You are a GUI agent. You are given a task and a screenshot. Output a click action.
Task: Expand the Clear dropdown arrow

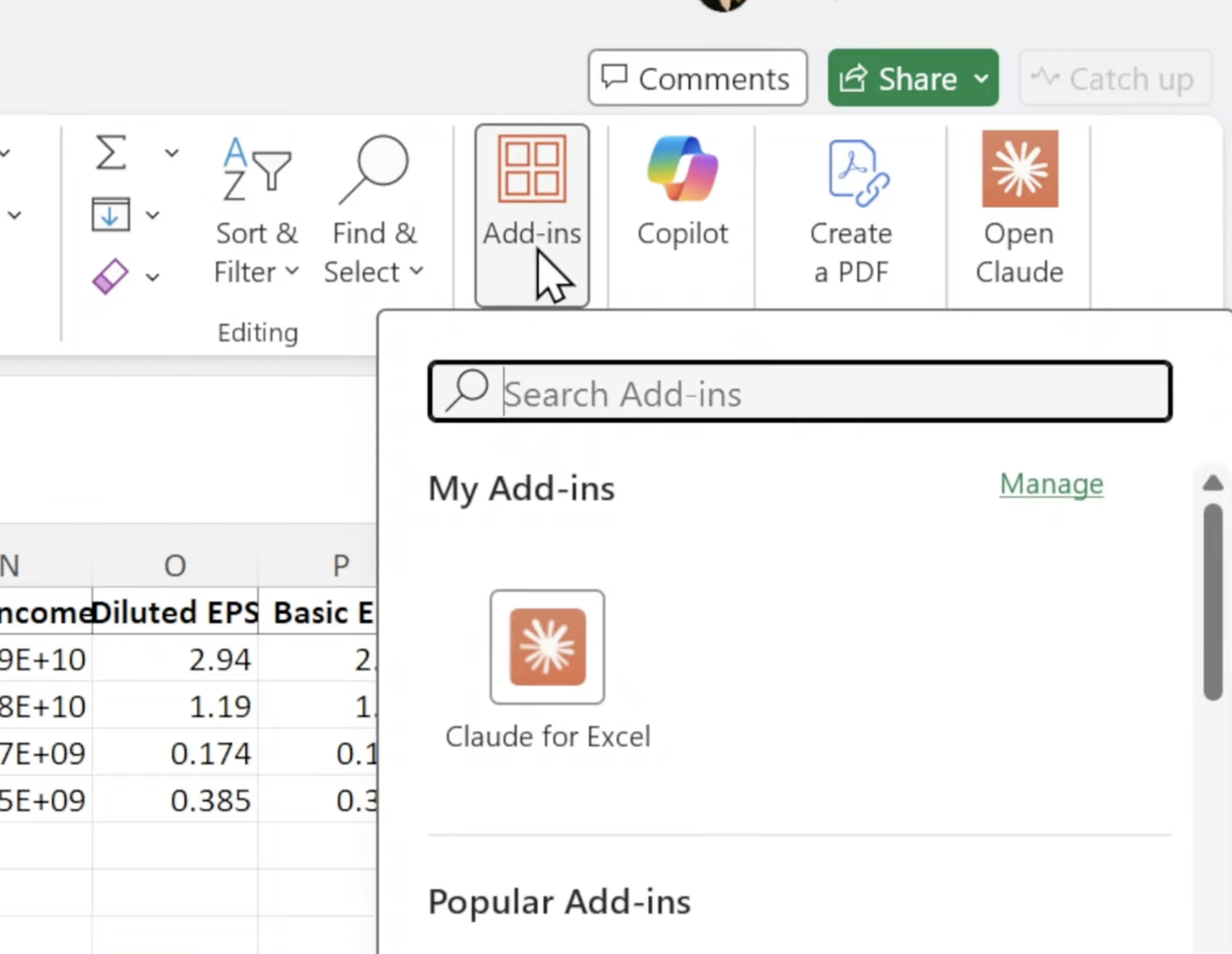[153, 277]
